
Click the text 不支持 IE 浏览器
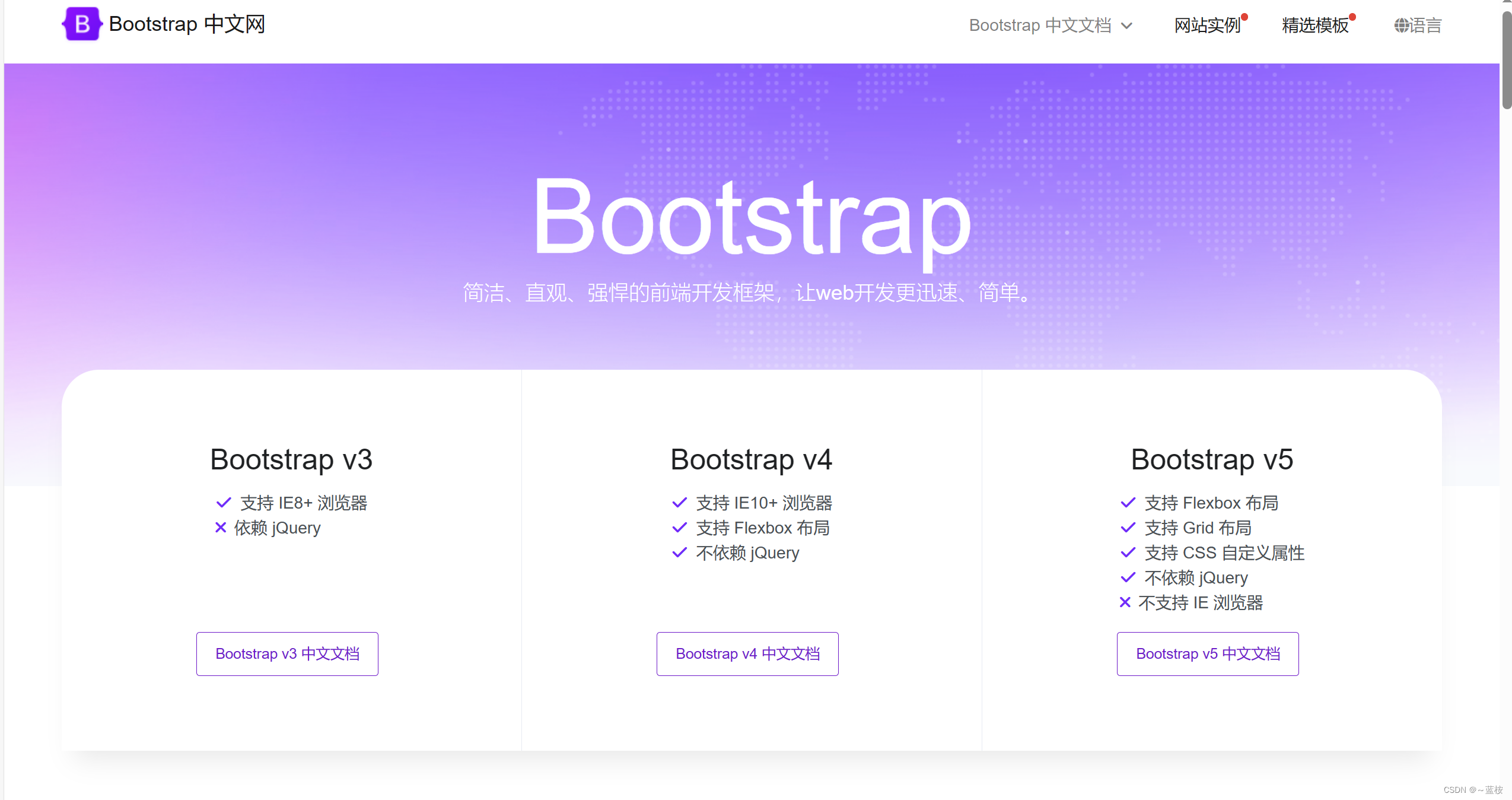point(1201,602)
